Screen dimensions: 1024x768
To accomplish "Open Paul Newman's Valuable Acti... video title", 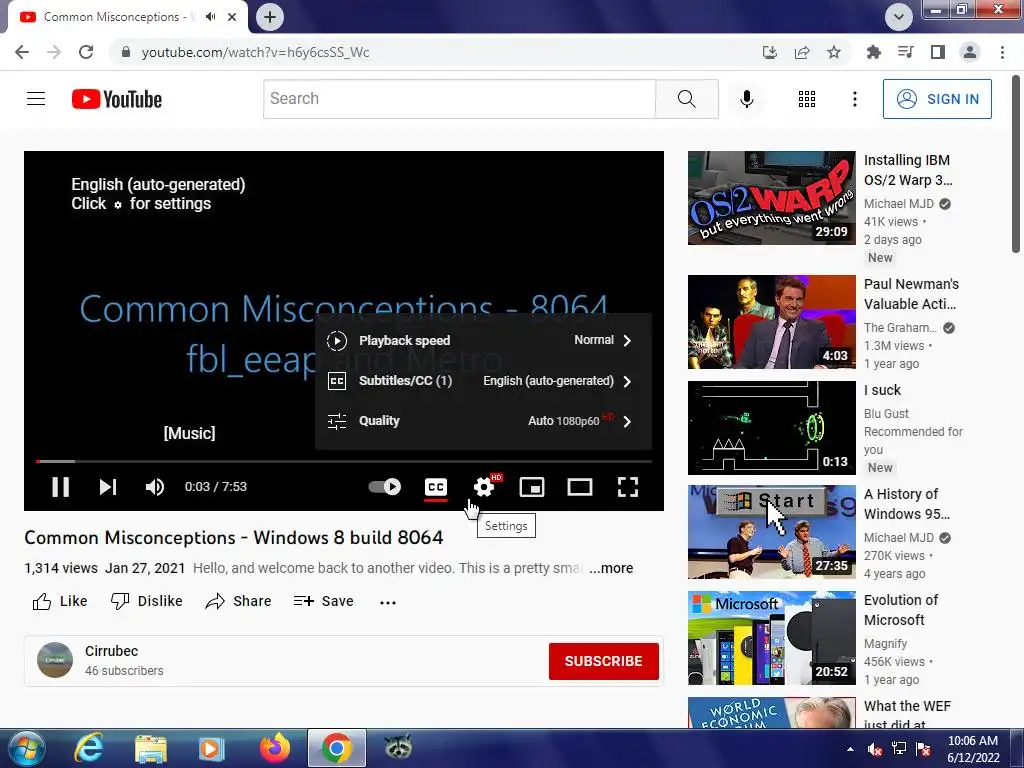I will (911, 294).
